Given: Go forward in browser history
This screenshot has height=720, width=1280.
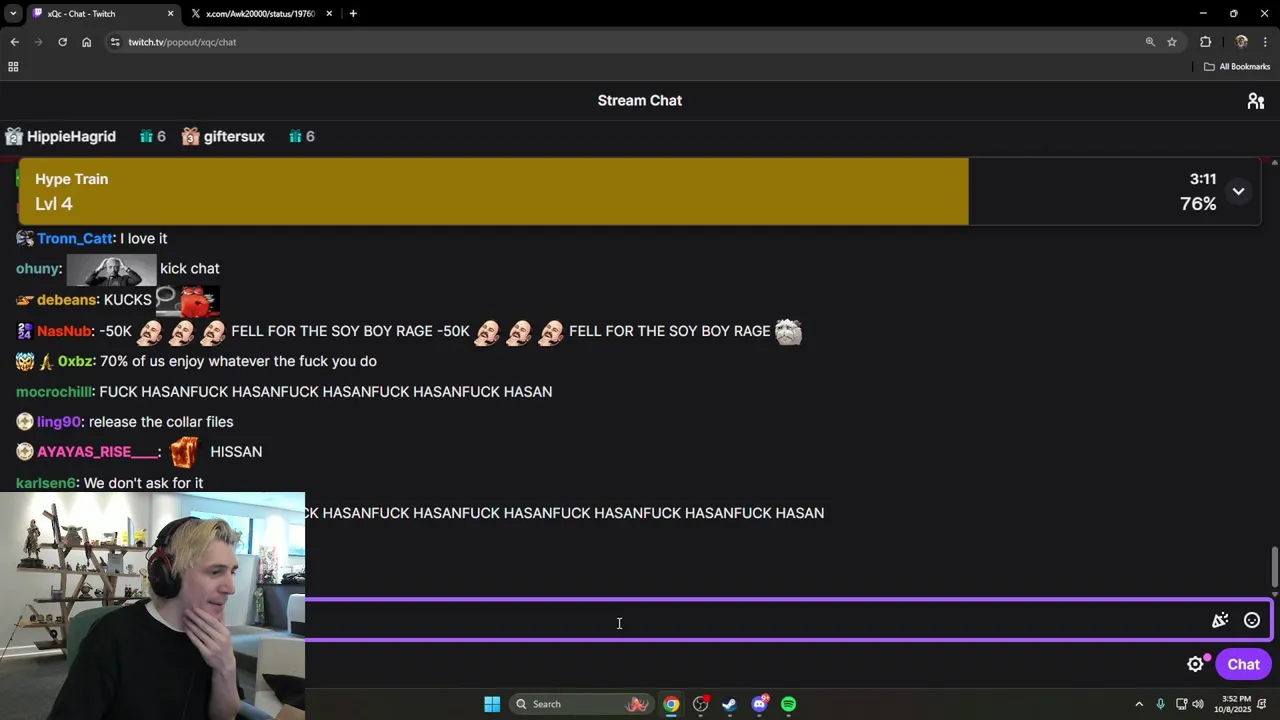Looking at the screenshot, I should coord(38,42).
